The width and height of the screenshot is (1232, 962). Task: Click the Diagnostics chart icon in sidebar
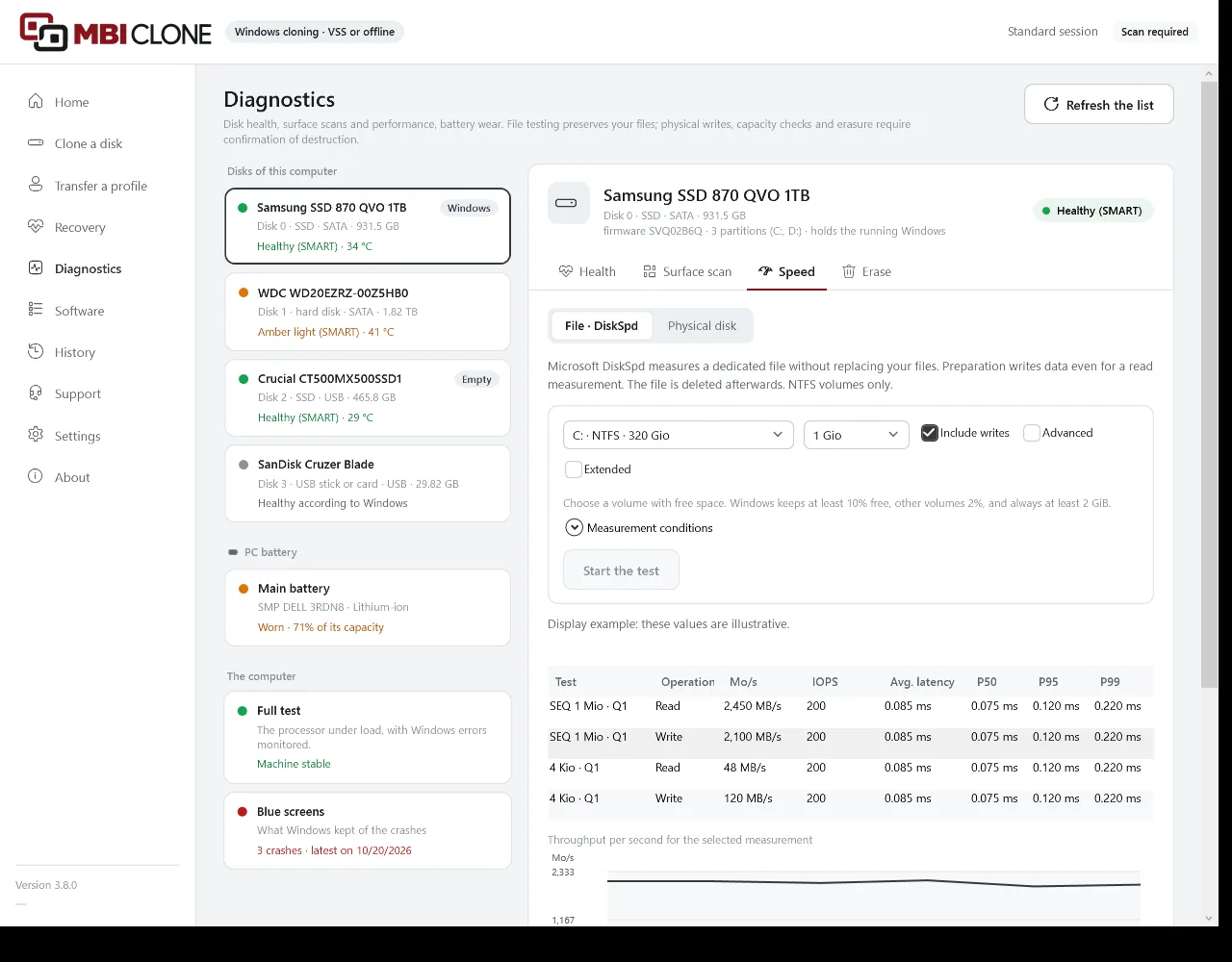click(36, 268)
